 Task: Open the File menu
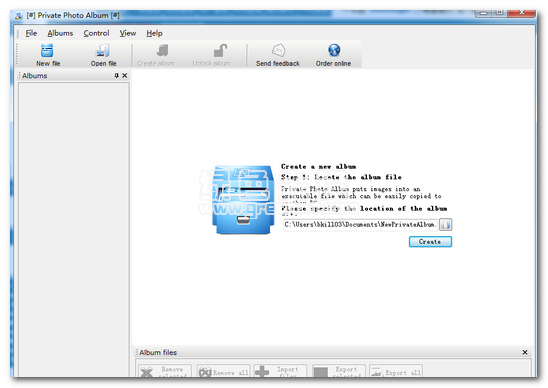point(31,33)
